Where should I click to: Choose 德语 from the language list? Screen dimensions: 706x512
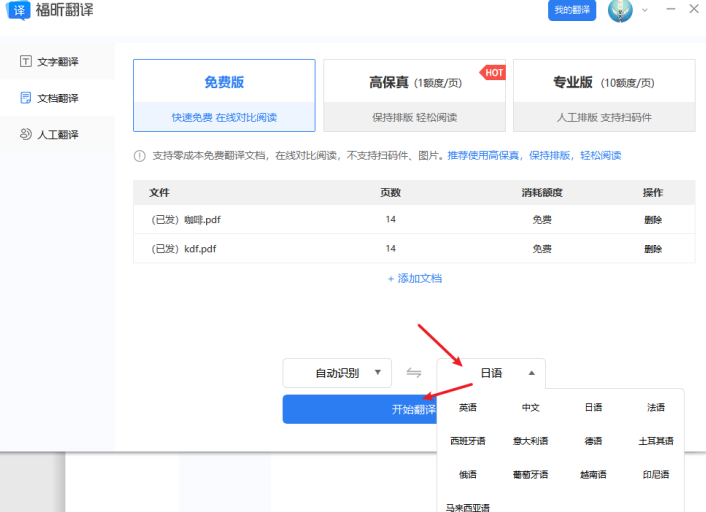tap(593, 441)
